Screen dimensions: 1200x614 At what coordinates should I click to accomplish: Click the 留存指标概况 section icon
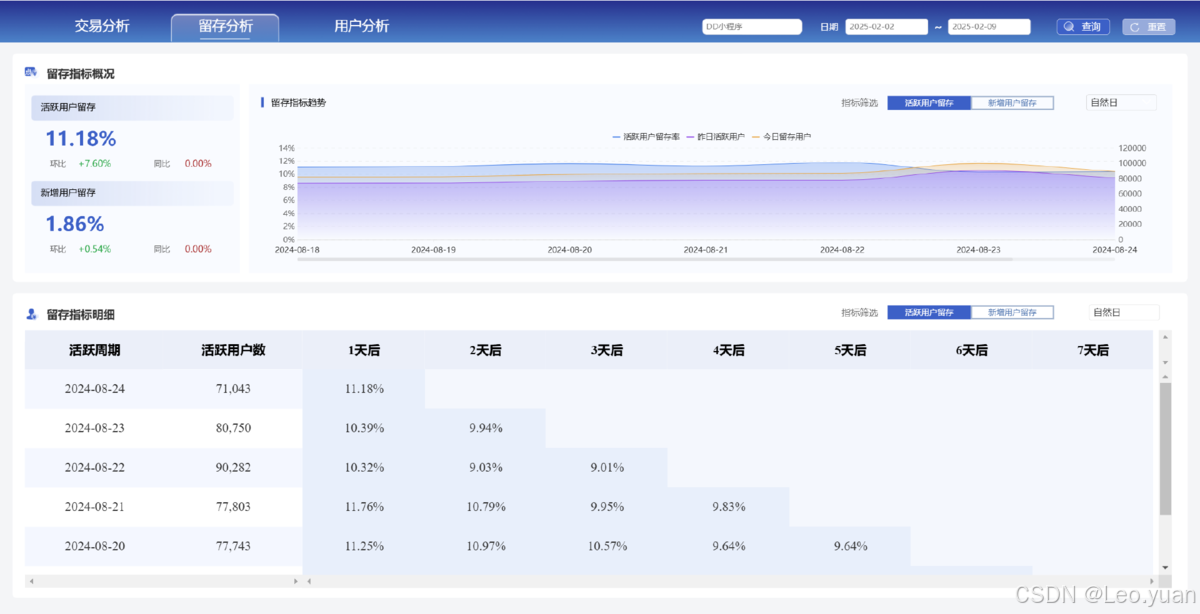coord(31,72)
